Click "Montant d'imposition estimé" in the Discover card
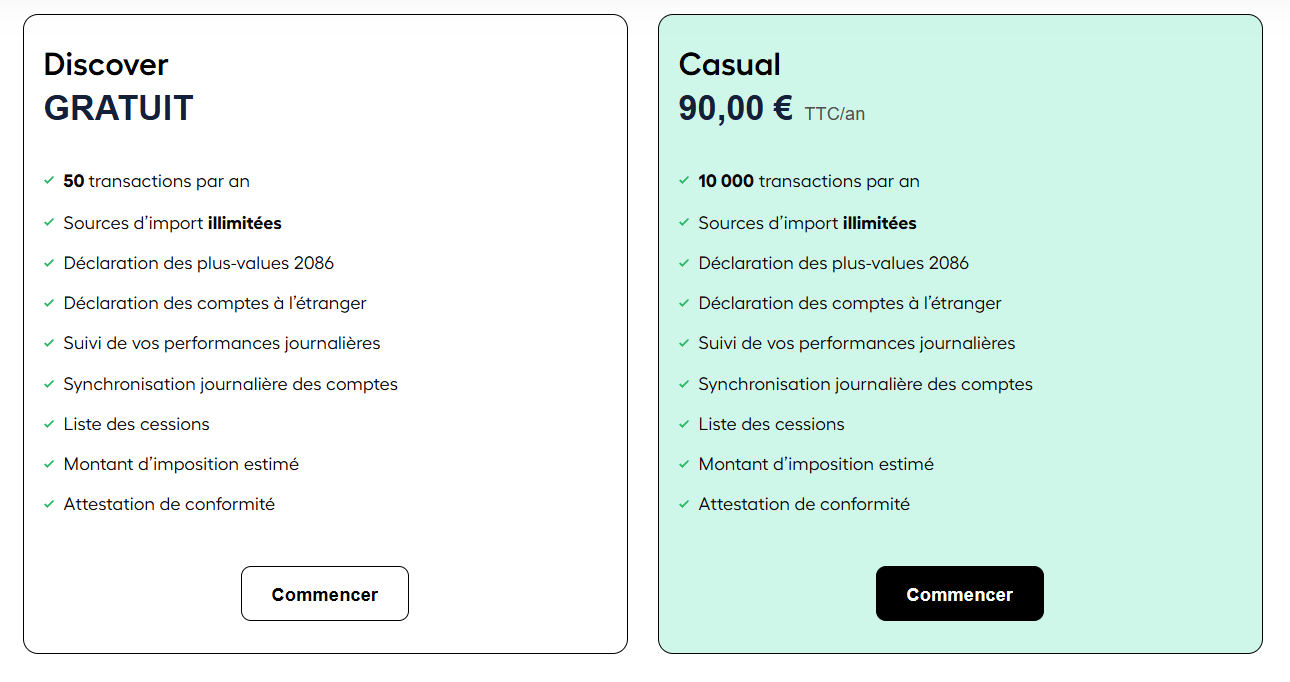 tap(181, 463)
